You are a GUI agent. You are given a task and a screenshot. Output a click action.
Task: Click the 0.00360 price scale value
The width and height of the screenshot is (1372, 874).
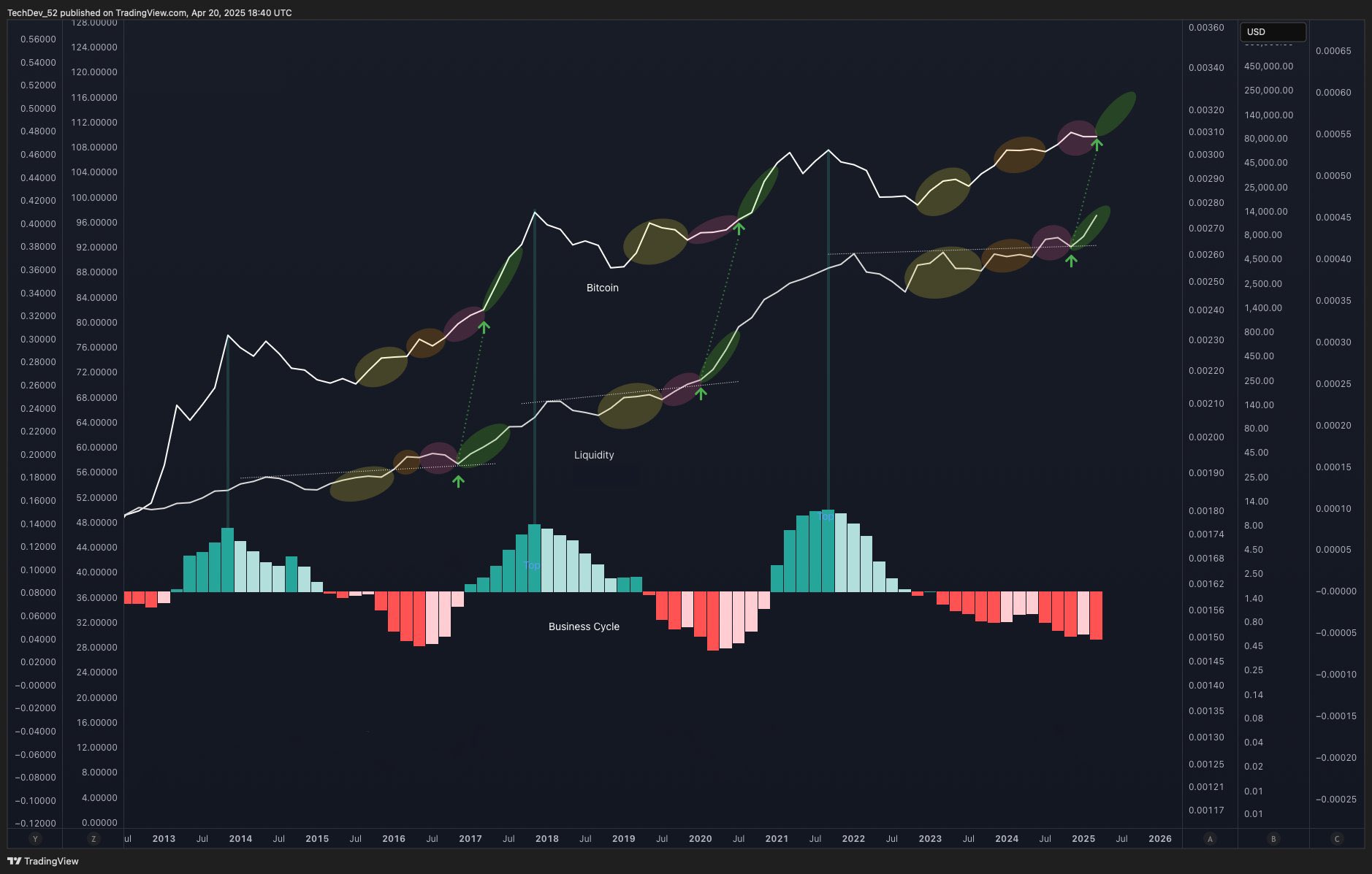coord(1206,28)
